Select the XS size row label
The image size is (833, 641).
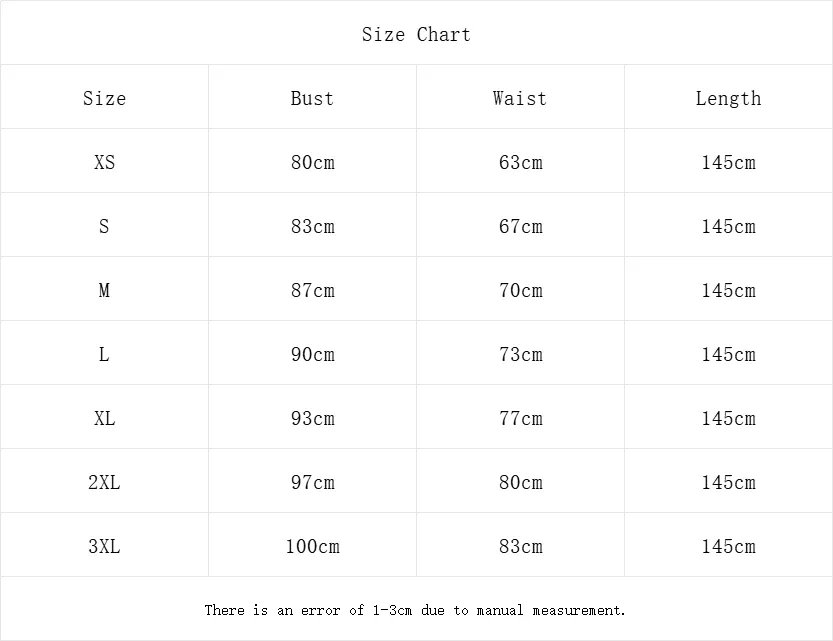tap(104, 162)
